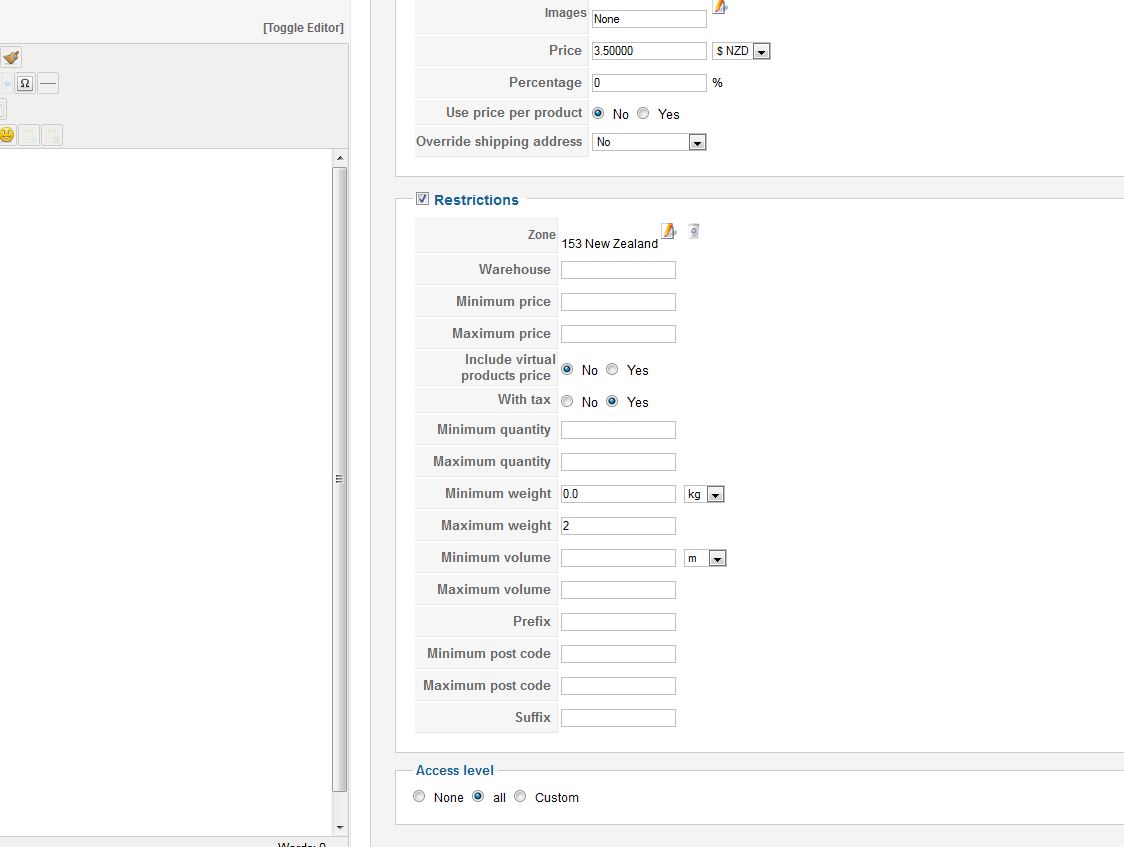Click the Maximum weight field

pos(618,525)
